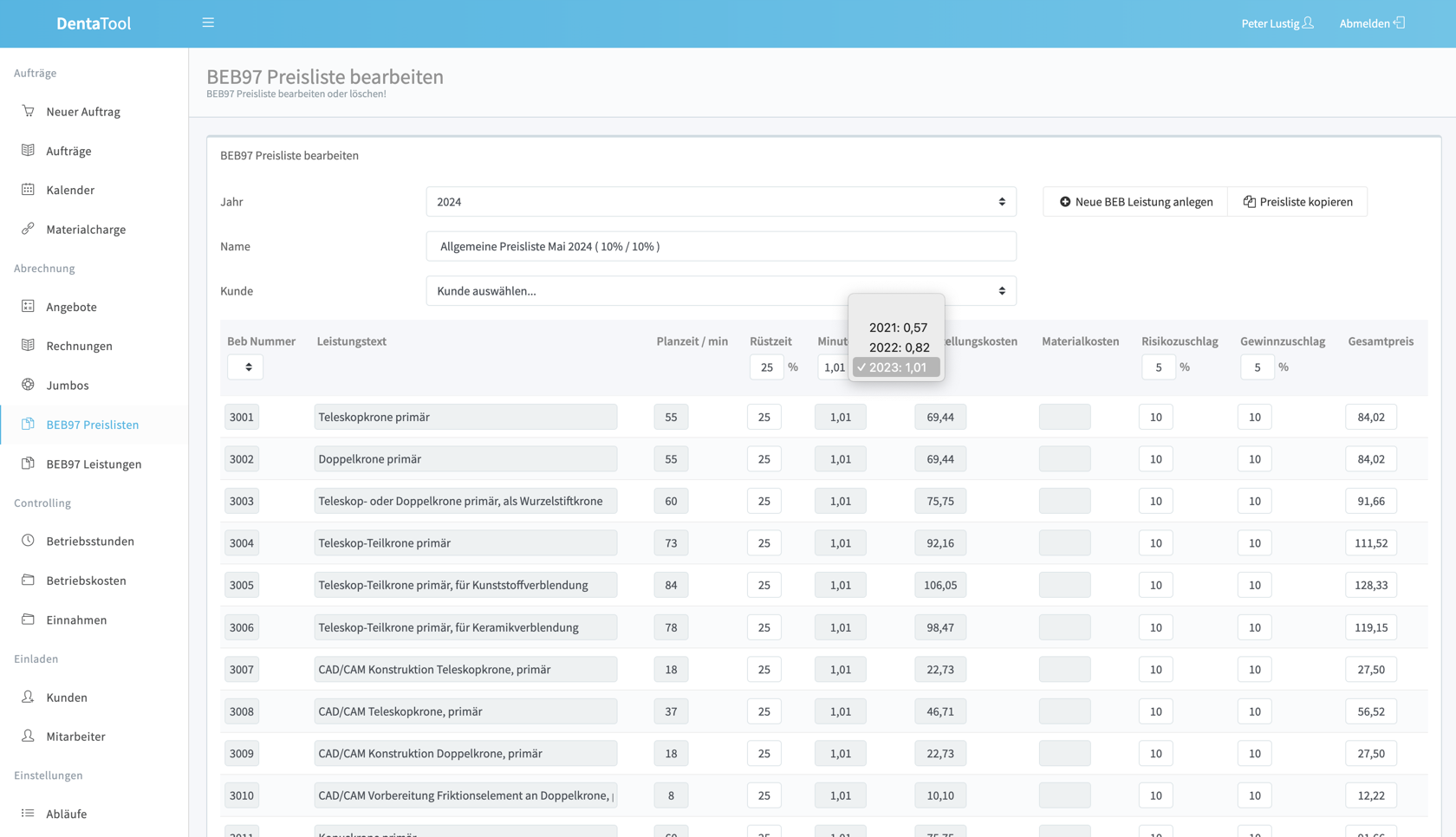Click the Abmelden logout icon
1456x837 pixels.
pos(1399,23)
